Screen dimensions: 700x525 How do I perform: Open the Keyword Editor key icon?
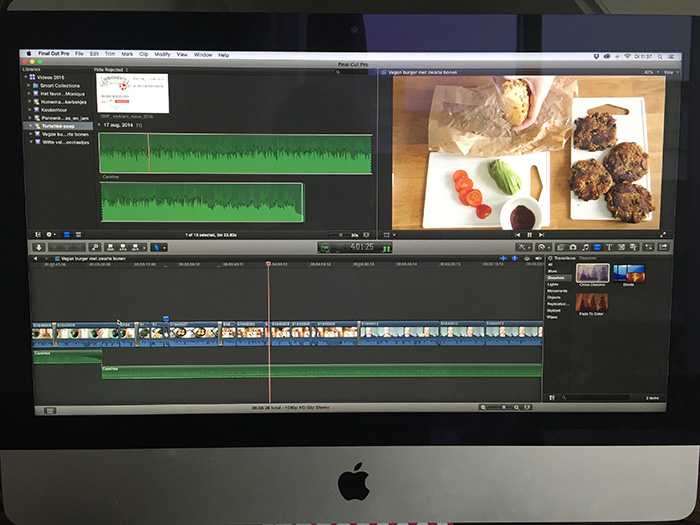tap(95, 247)
